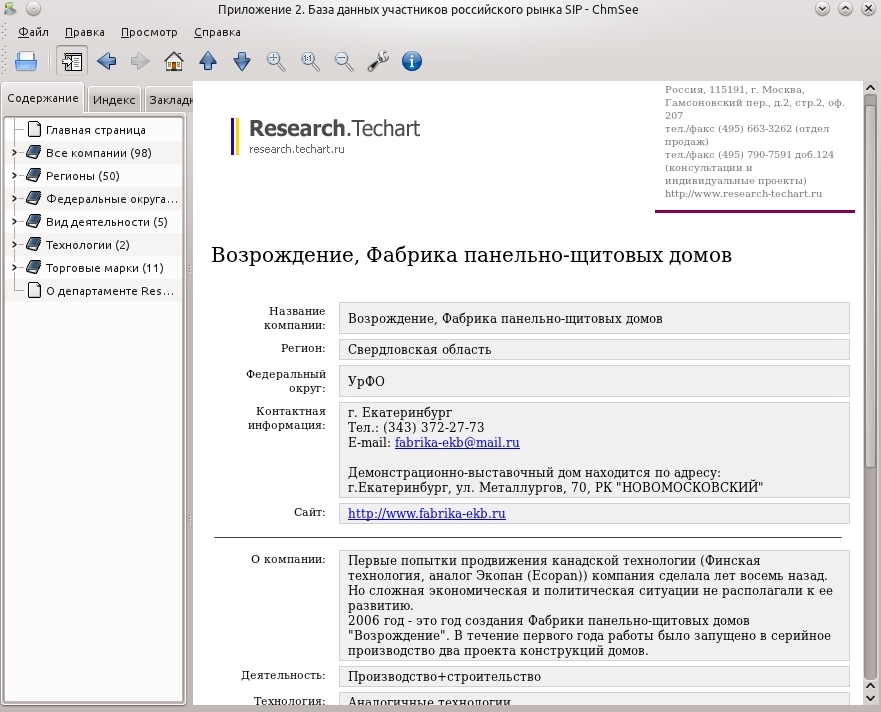Open the About info icon
Viewport: 881px width, 712px height.
click(412, 61)
